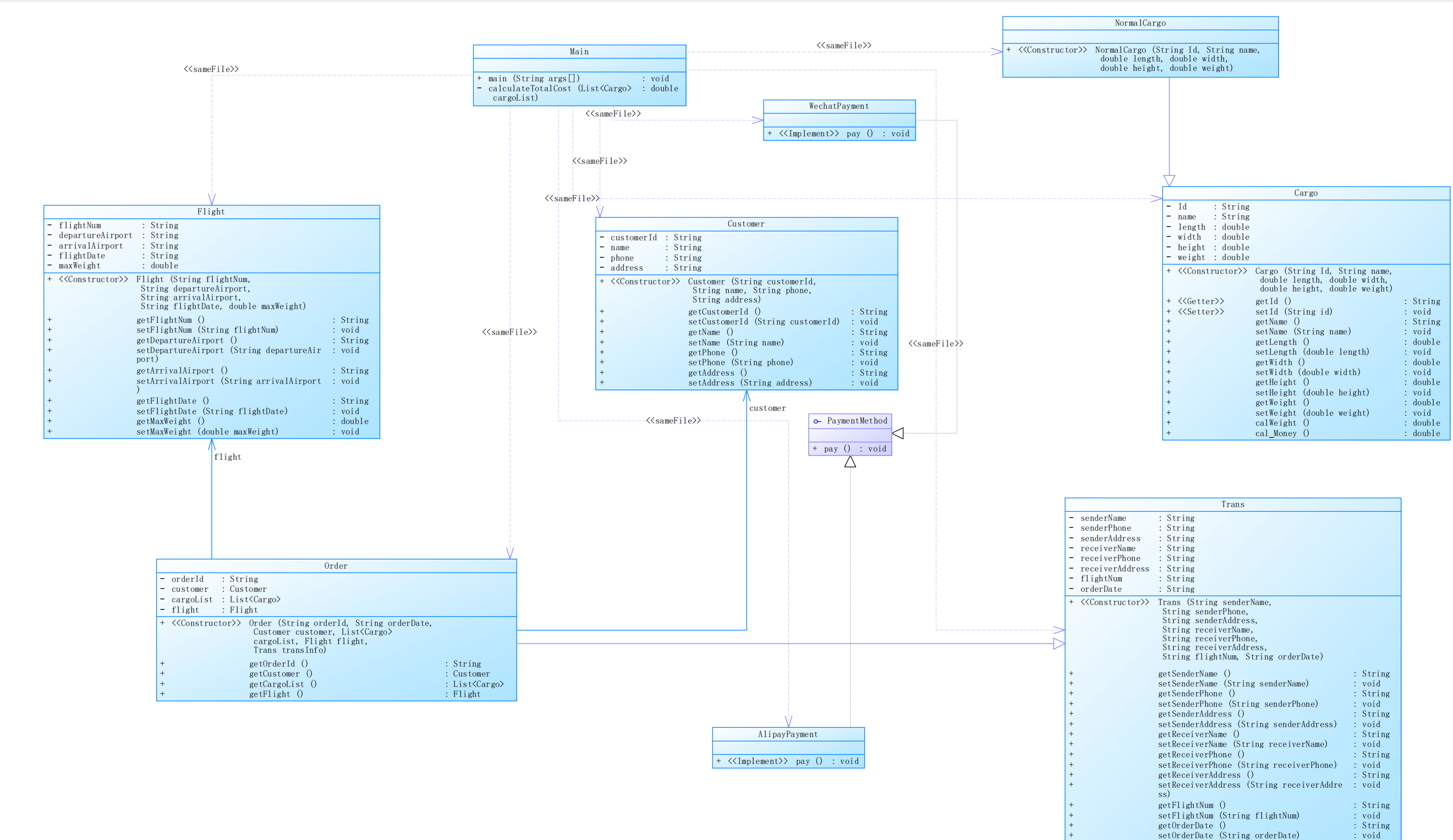Click the AlipayPayment class name
The image size is (1453, 840).
click(788, 734)
